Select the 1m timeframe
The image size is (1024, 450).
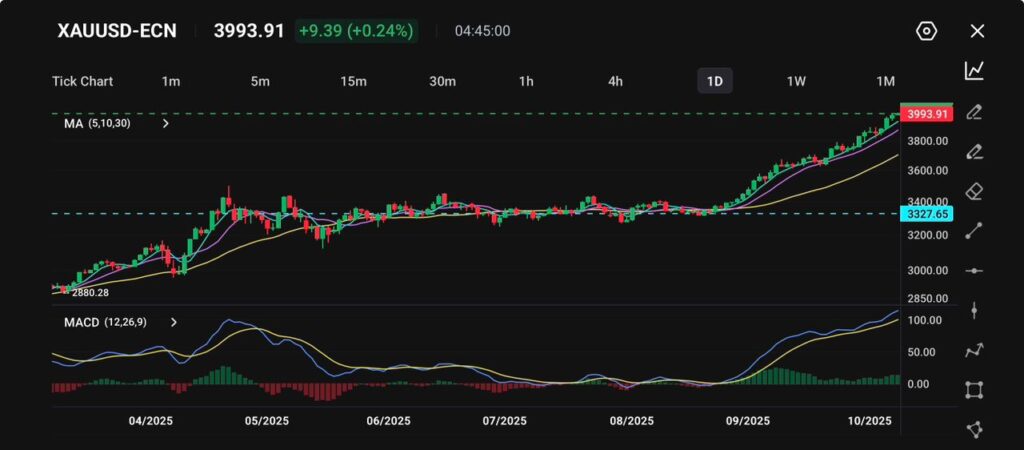(171, 81)
